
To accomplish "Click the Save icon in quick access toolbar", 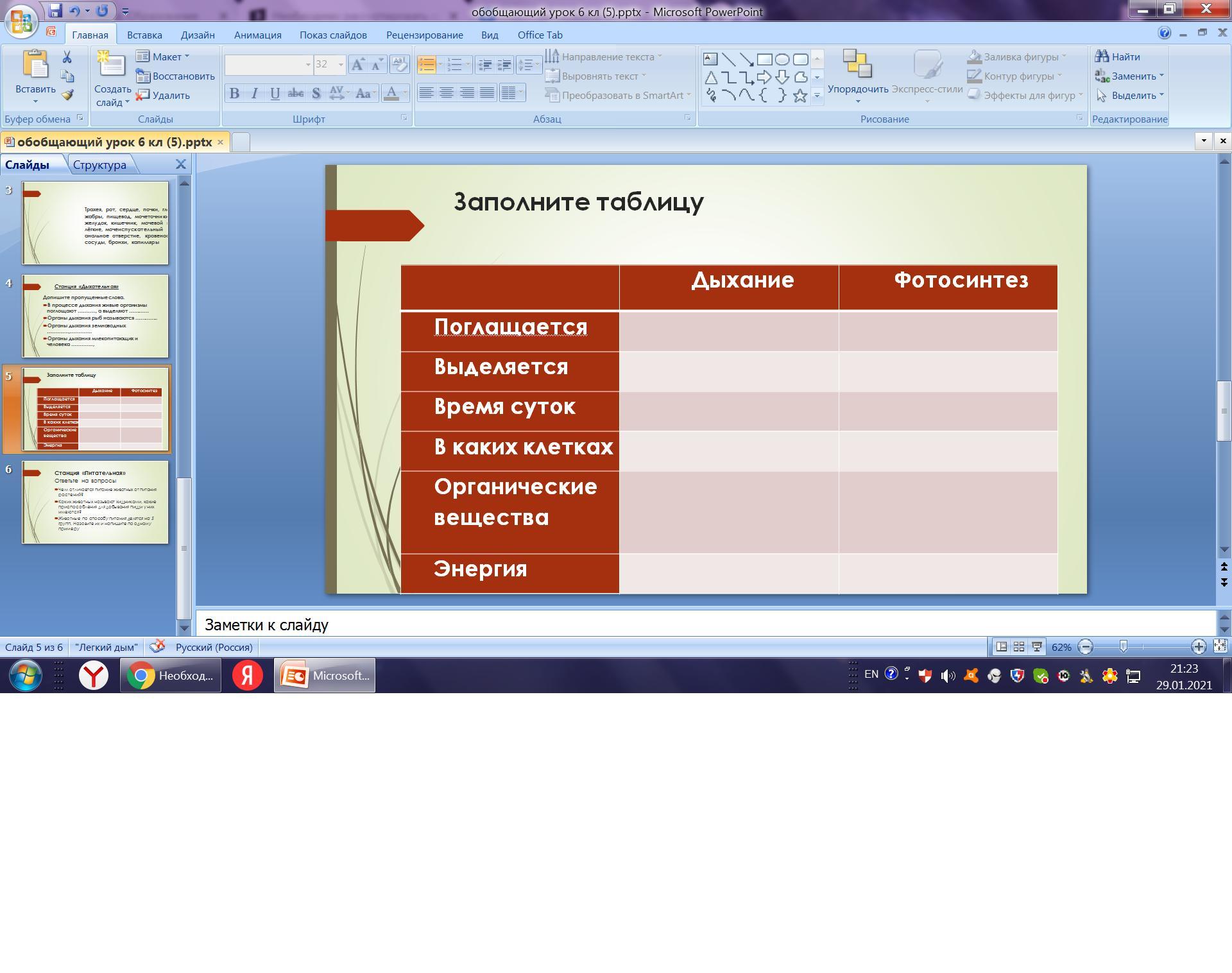I will point(55,11).
